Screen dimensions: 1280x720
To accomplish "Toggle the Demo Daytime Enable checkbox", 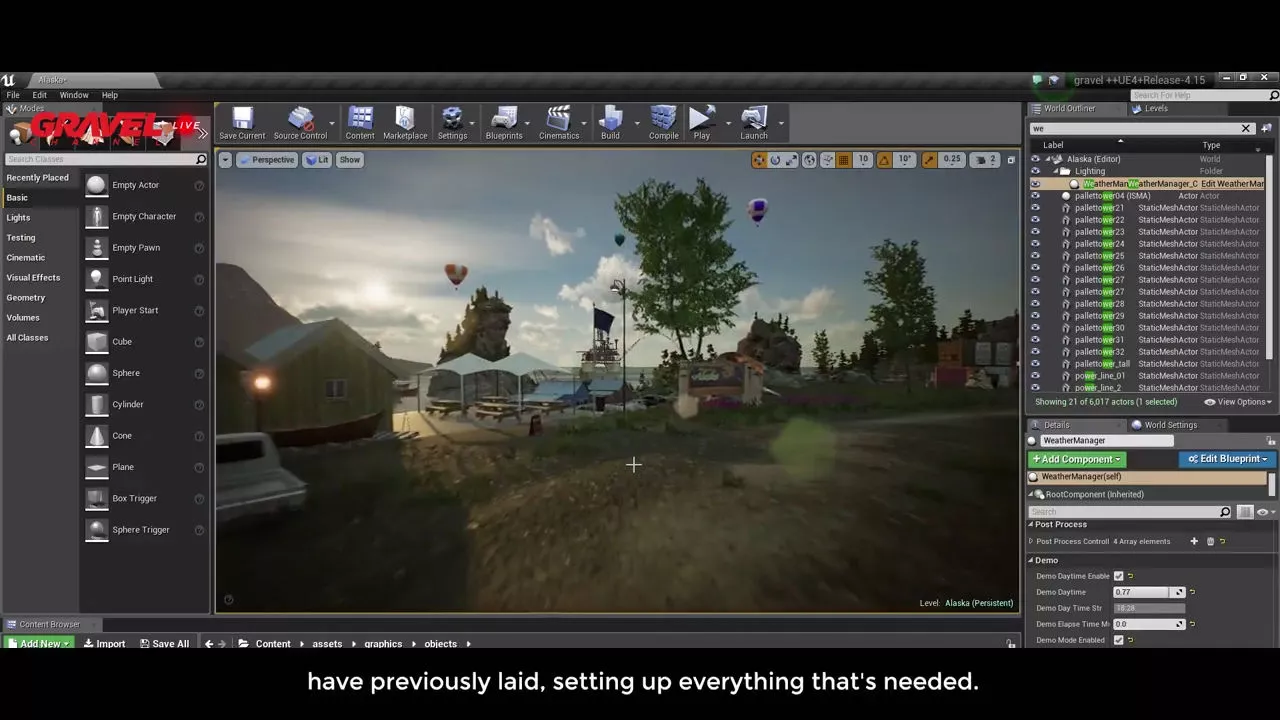I will [1118, 576].
